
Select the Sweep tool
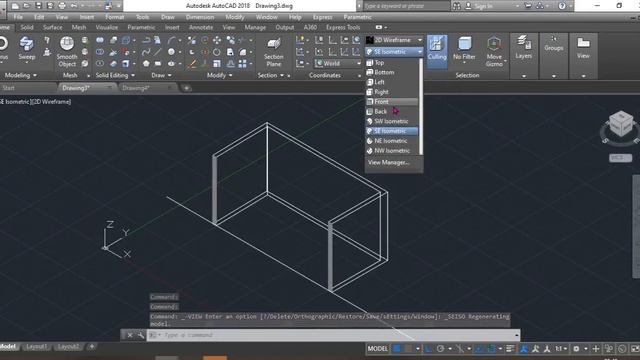click(x=27, y=49)
